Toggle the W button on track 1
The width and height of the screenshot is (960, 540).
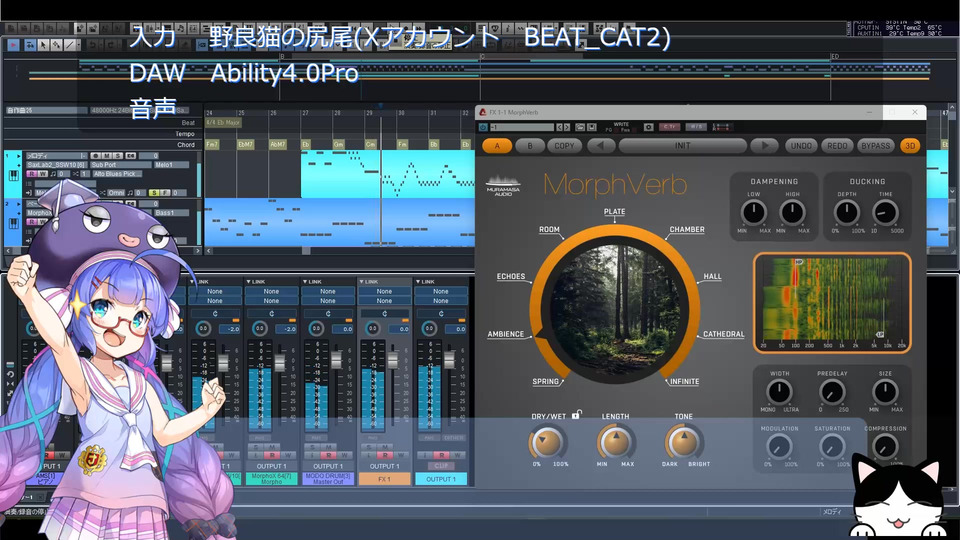point(43,174)
